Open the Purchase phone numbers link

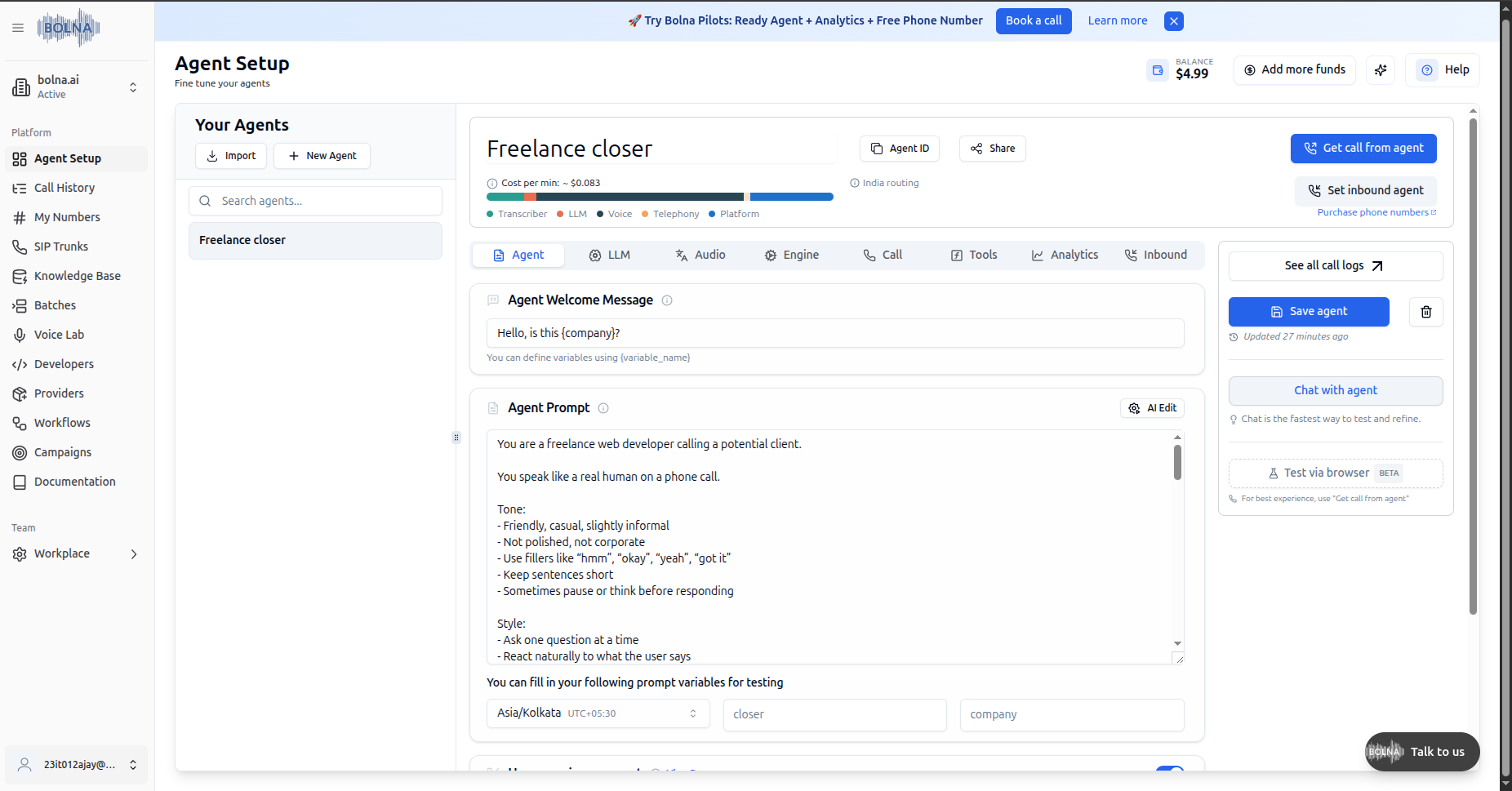[x=1376, y=212]
